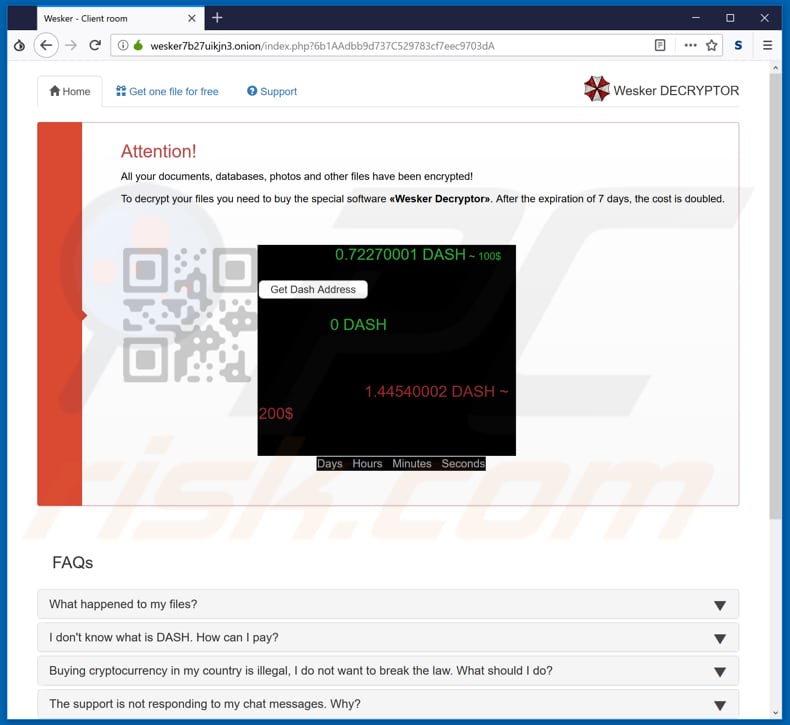This screenshot has width=790, height=725.
Task: Click the Minutes countdown label
Action: (412, 464)
